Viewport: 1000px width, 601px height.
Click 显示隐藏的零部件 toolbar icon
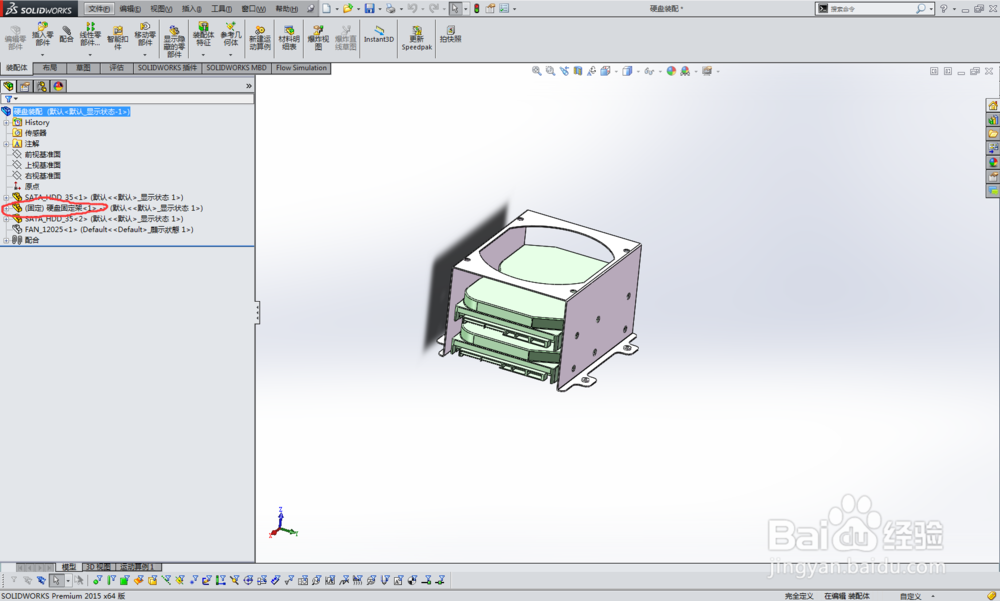(x=174, y=41)
